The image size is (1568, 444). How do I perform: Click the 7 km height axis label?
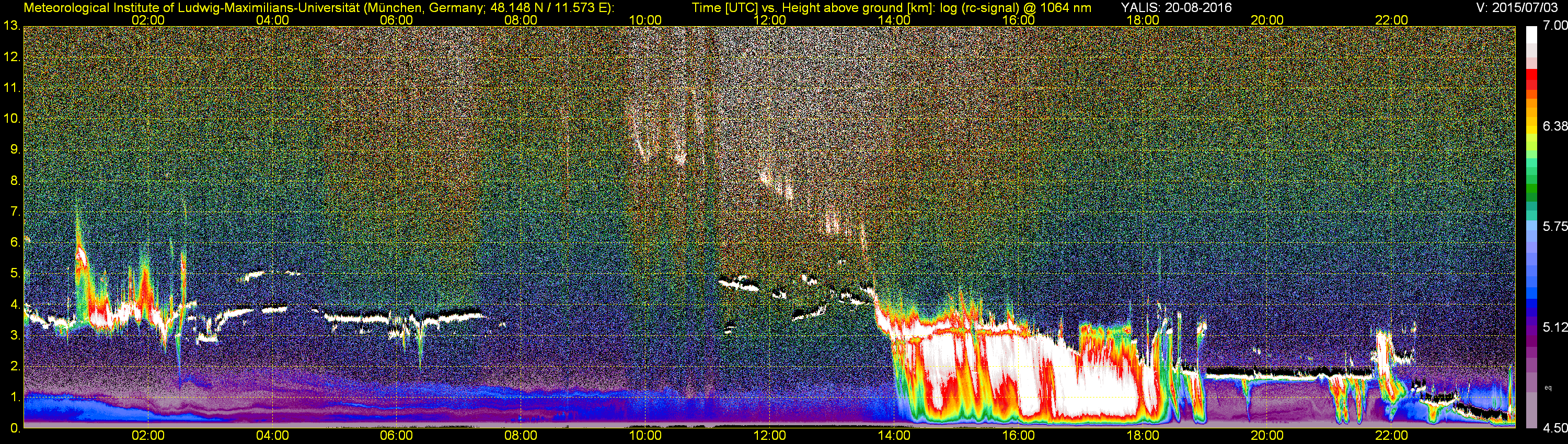coord(15,212)
